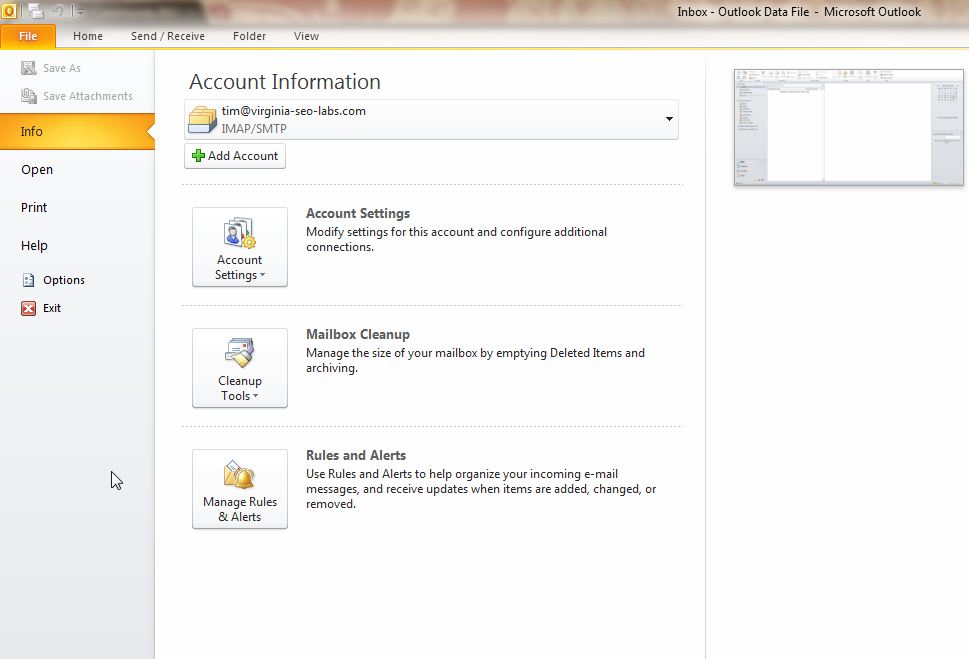The image size is (969, 659).
Task: Click the Outlook application icon in title bar
Action: tap(9, 12)
